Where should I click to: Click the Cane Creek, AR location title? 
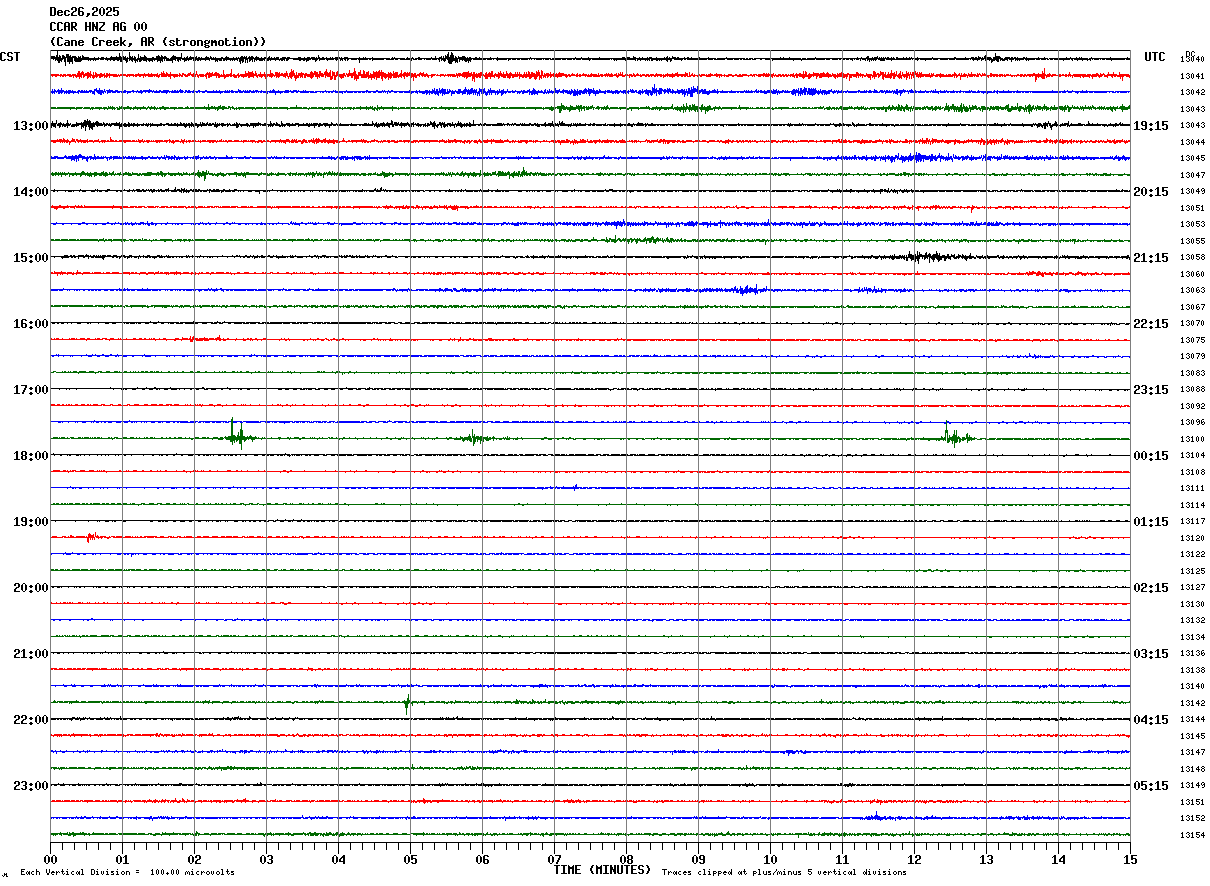pos(158,42)
